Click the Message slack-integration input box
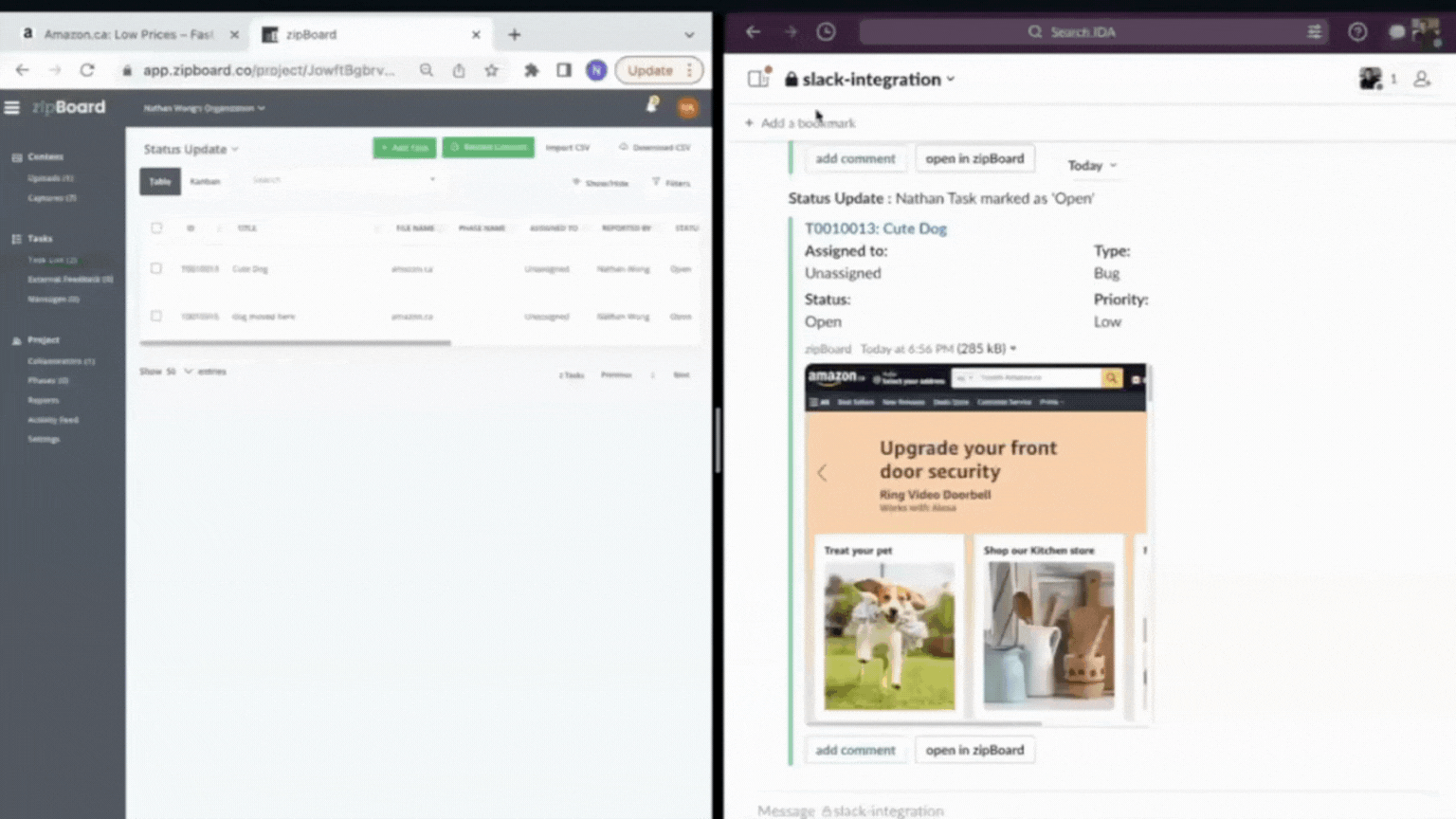Image resolution: width=1456 pixels, height=819 pixels. 1090,810
